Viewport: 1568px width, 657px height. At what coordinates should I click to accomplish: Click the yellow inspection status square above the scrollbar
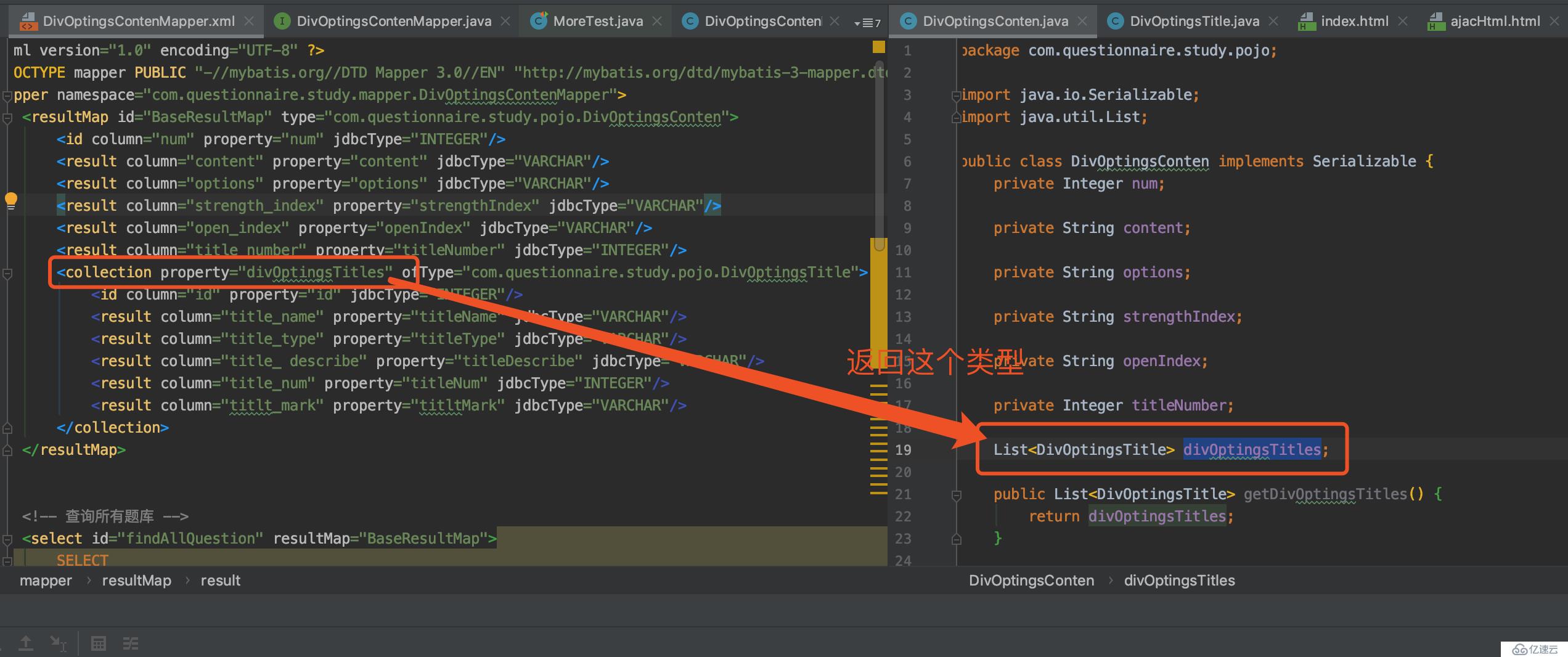pos(879,47)
